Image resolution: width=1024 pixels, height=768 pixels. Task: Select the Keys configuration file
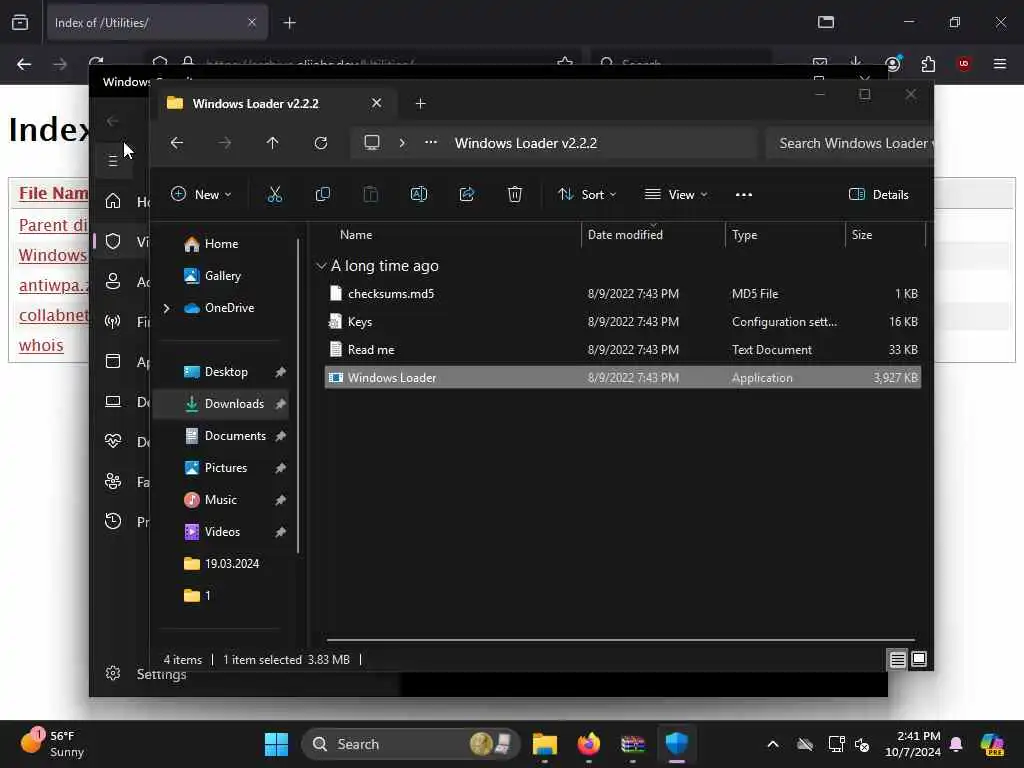pyautogui.click(x=622, y=322)
